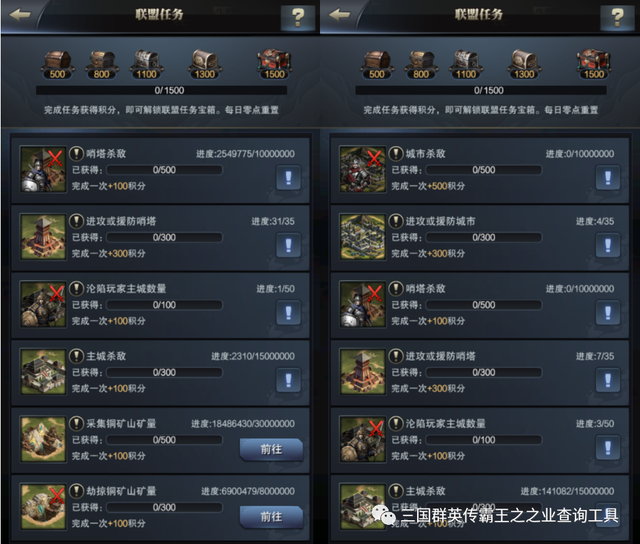Open help question mark on left panel
Image resolution: width=640 pixels, height=544 pixels.
pos(298,18)
